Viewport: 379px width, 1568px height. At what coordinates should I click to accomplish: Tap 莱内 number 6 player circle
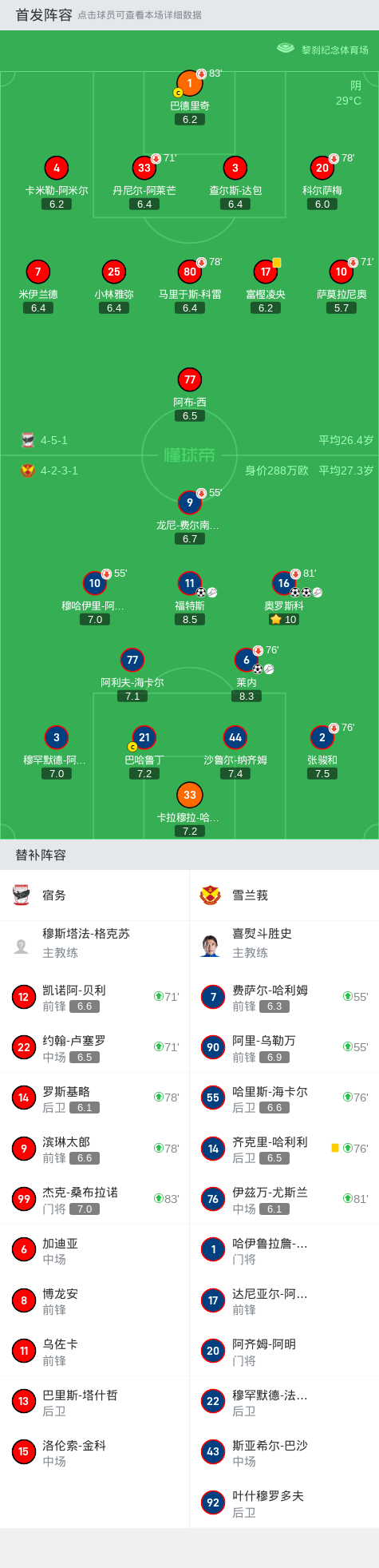click(x=247, y=660)
